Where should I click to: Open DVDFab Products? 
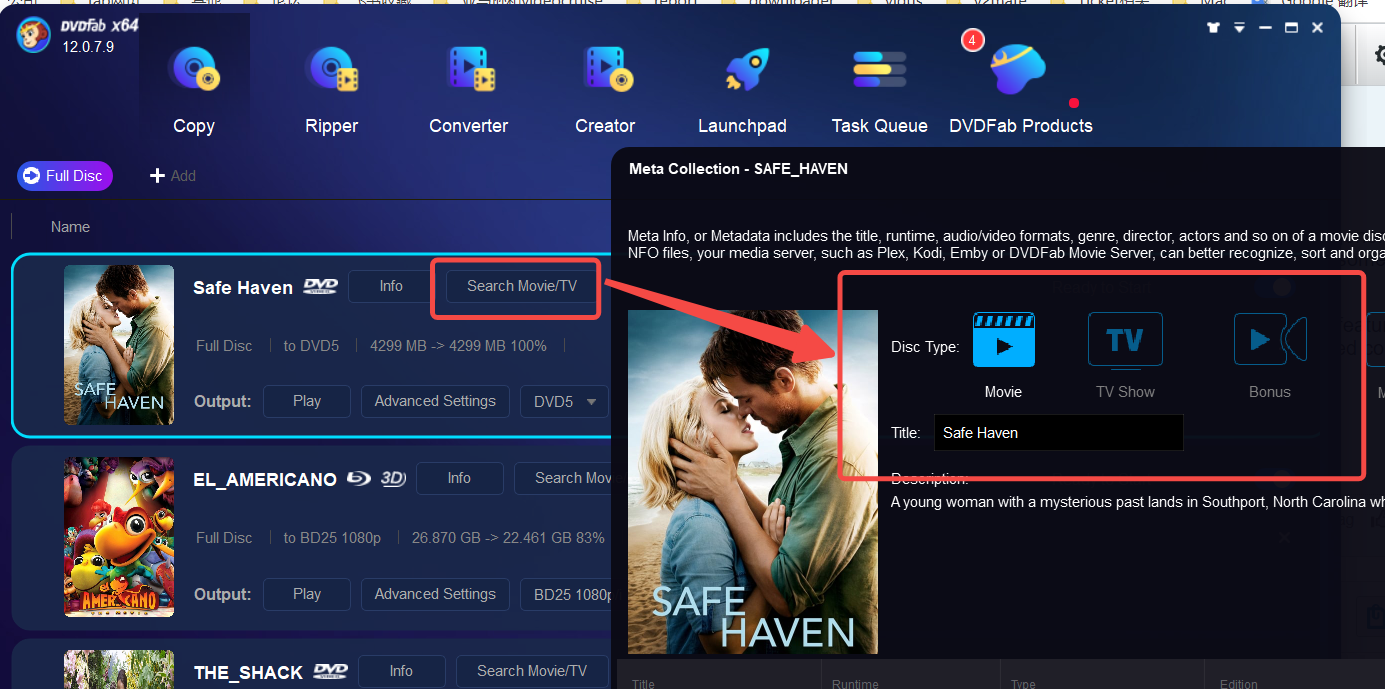[x=1020, y=91]
